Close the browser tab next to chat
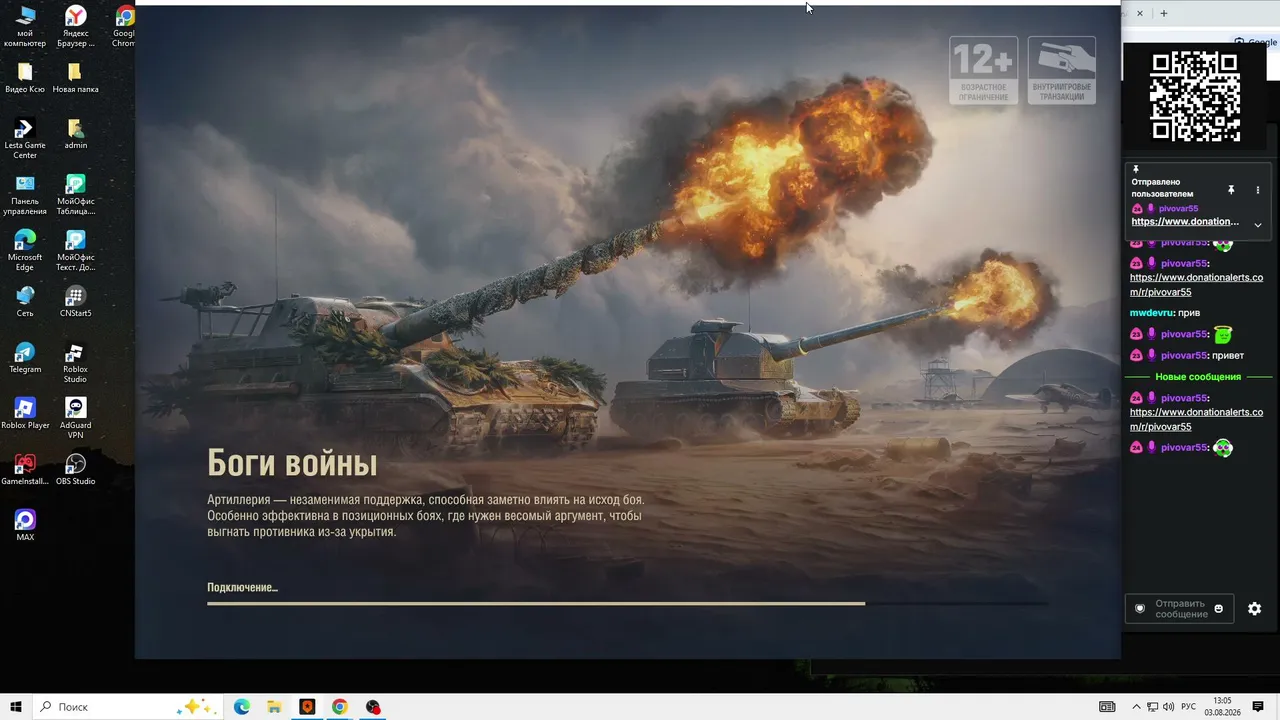 click(1140, 13)
